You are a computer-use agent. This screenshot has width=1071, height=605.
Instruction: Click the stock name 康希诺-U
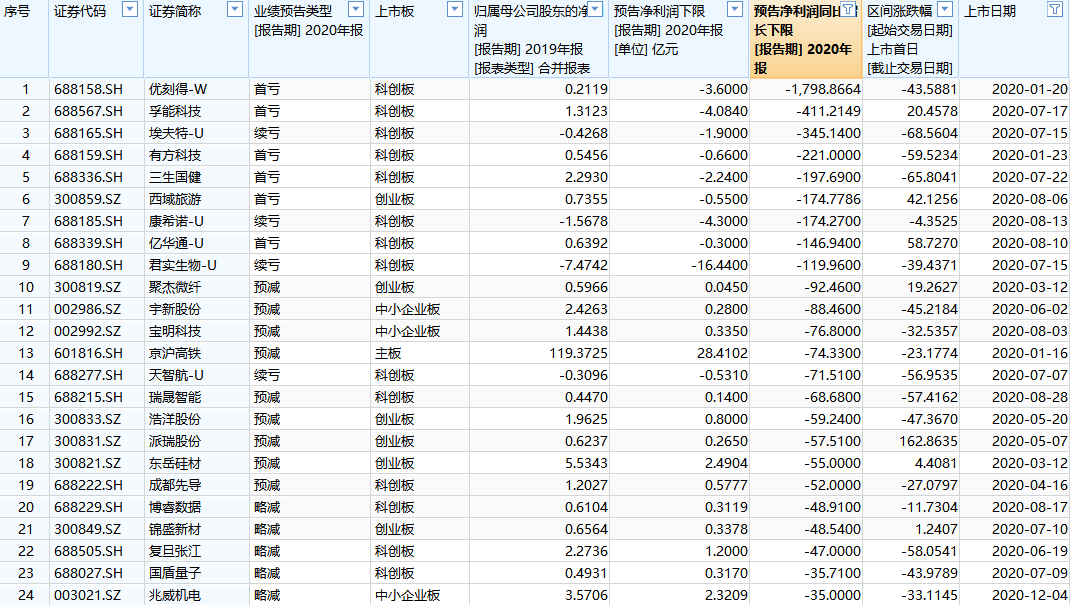tap(176, 221)
